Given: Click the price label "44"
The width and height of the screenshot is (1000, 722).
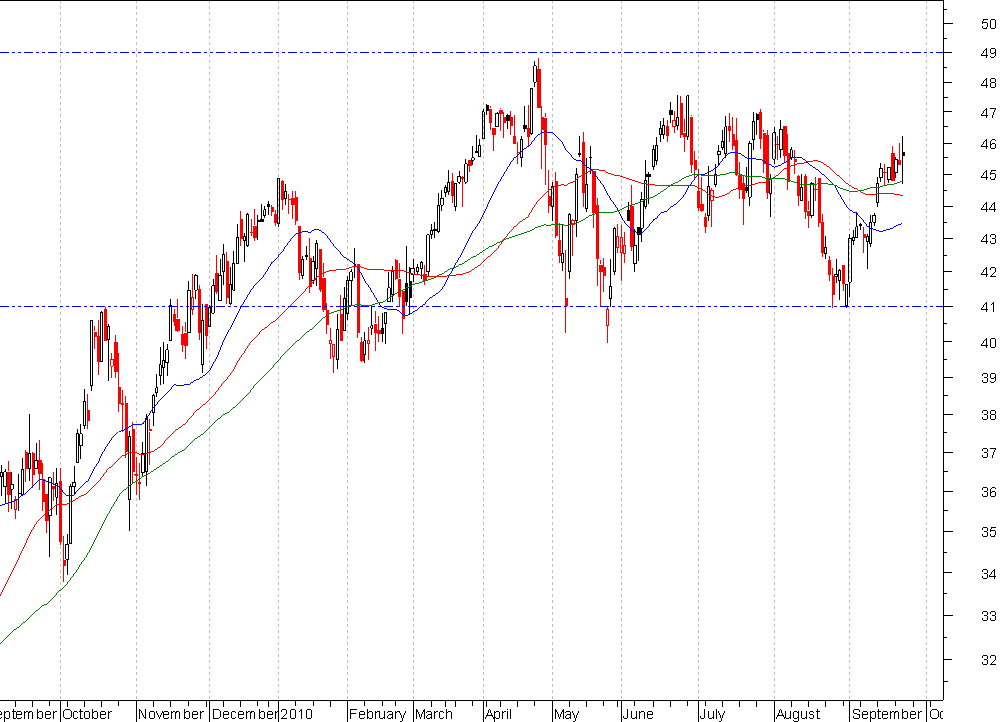Looking at the screenshot, I should tap(989, 207).
